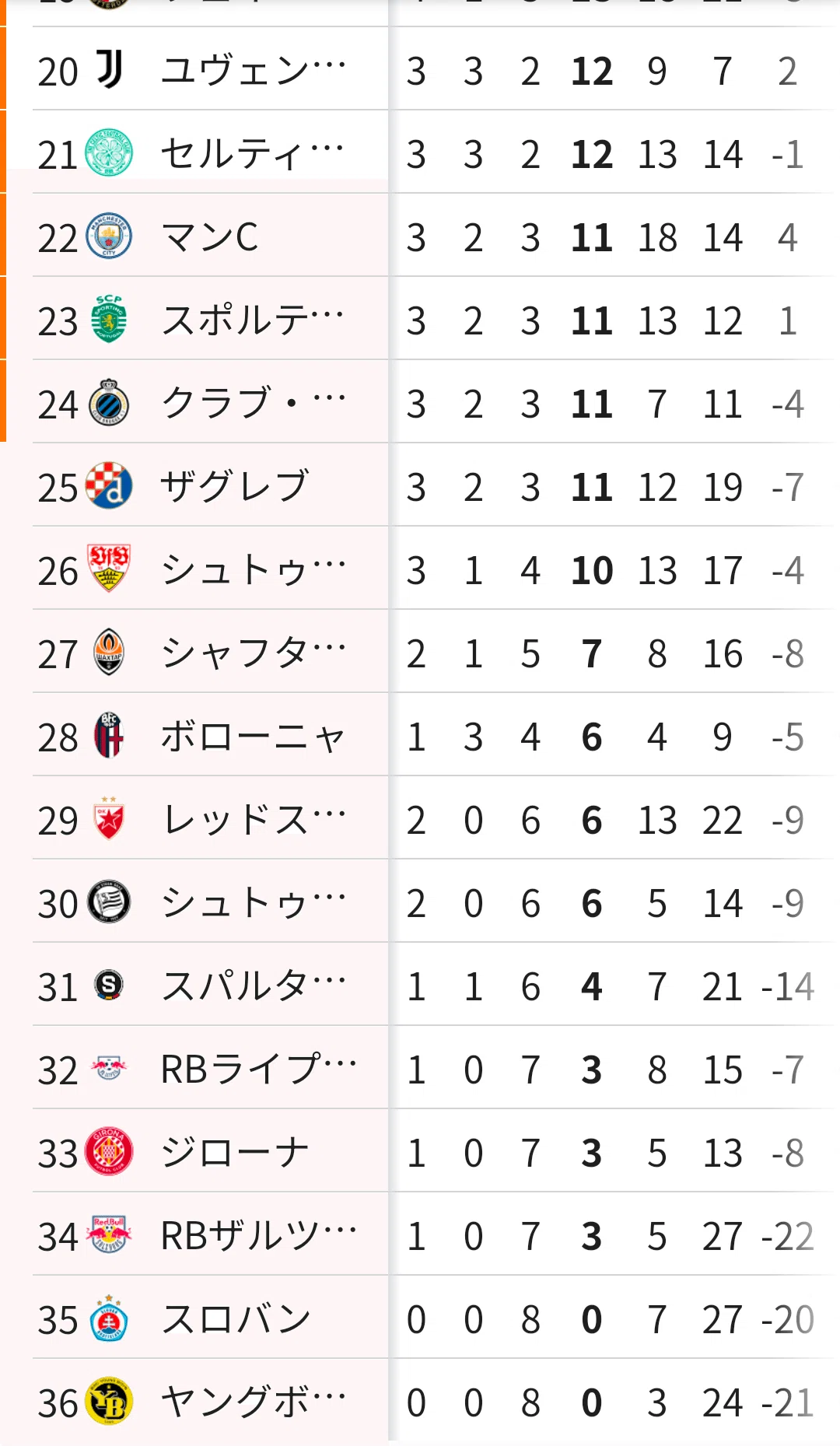Tap the VfB Stuttgart crest icon
This screenshot has height=1446, width=840.
(109, 569)
